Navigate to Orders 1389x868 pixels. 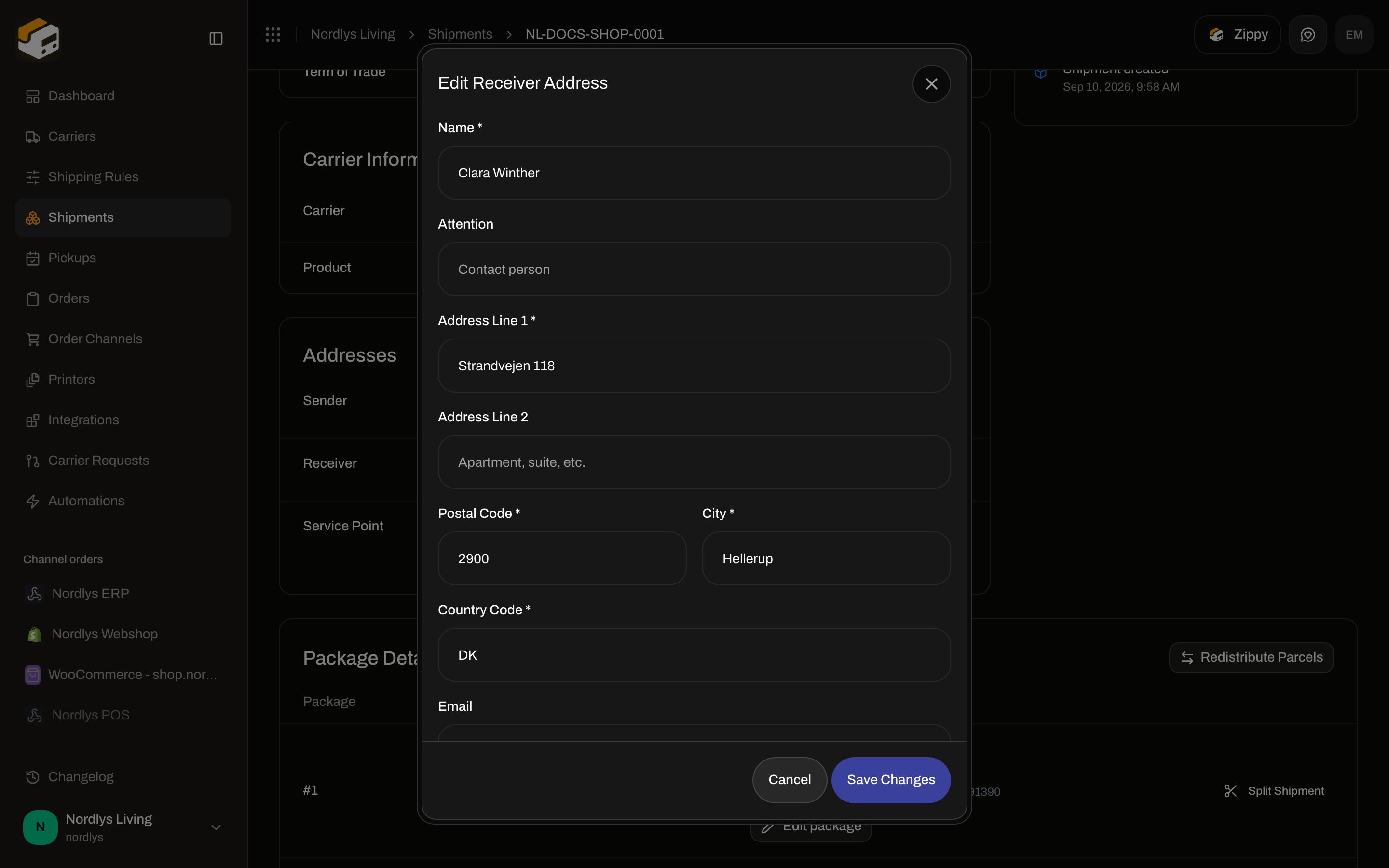click(x=123, y=298)
